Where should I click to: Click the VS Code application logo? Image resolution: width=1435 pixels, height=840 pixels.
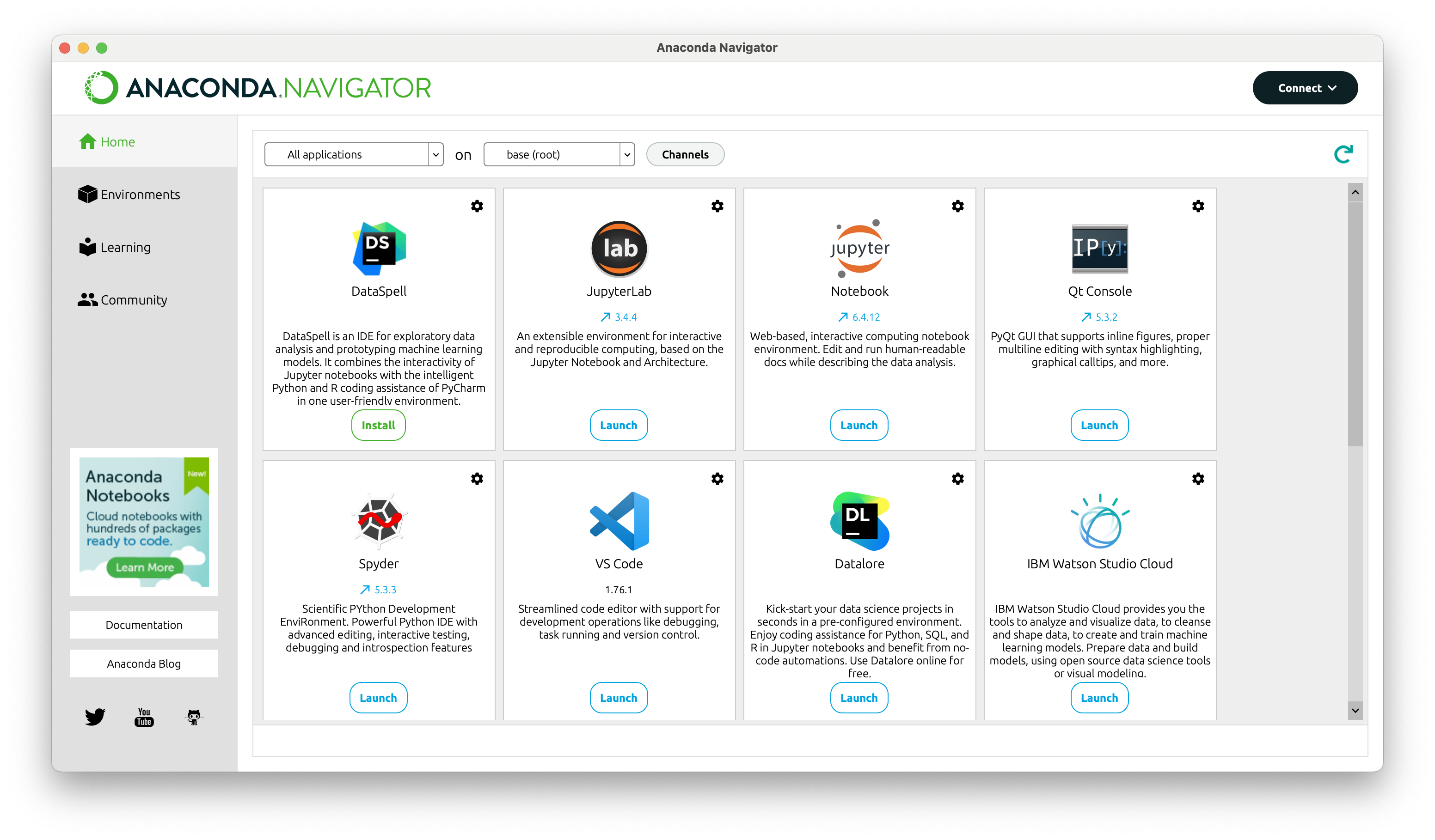click(619, 521)
